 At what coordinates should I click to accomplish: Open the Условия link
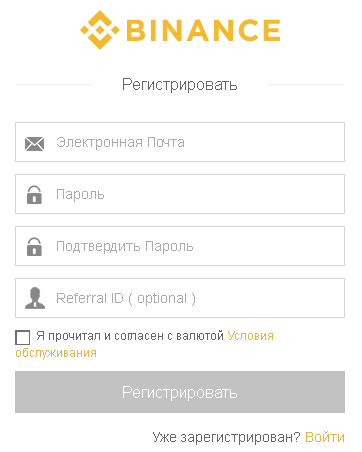(x=250, y=336)
